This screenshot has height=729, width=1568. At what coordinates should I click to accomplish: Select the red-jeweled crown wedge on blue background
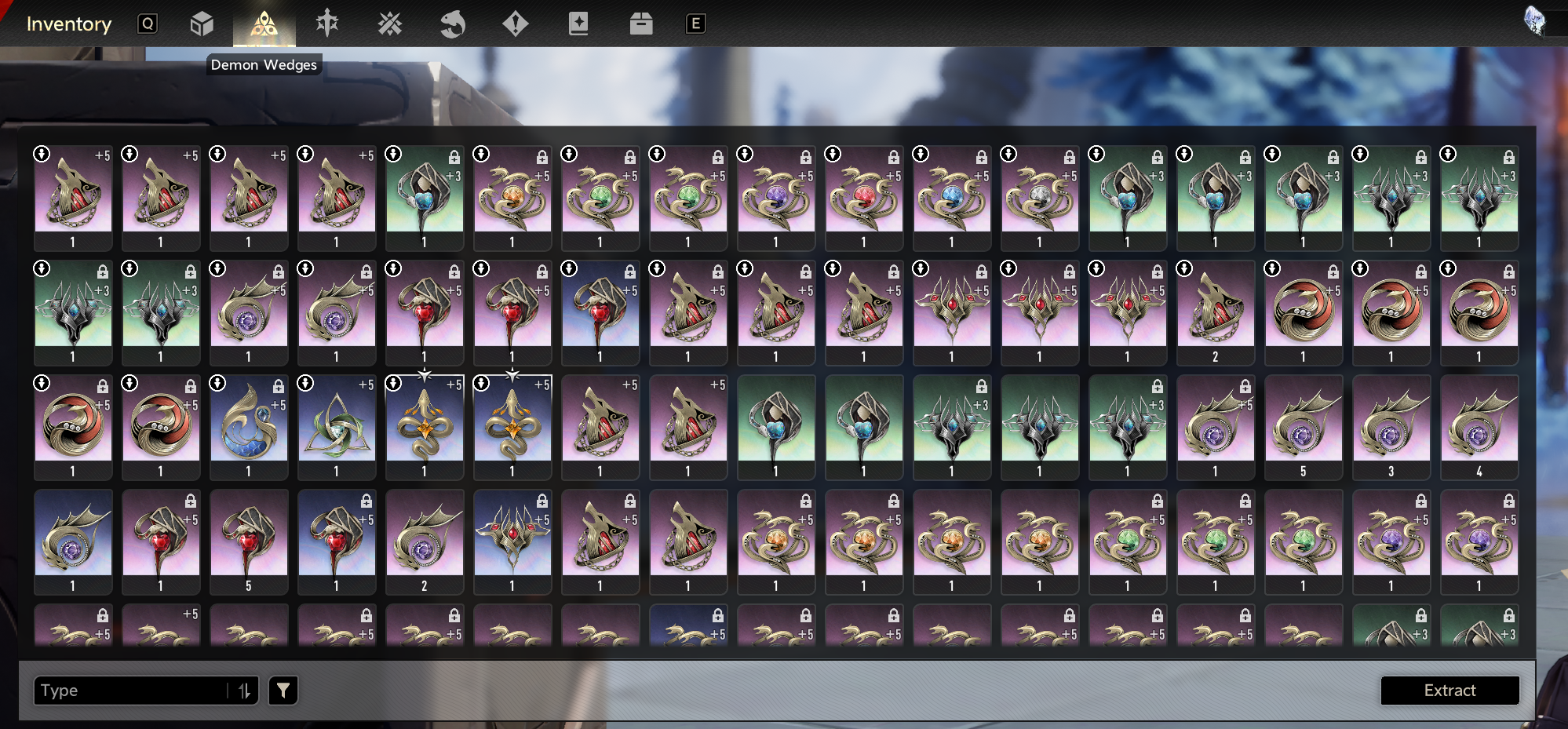tap(512, 541)
